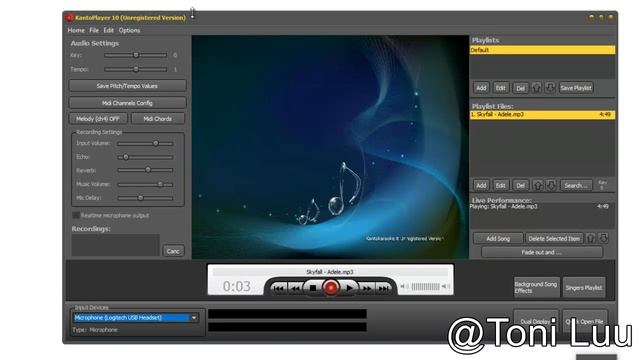Click the Canc button beside Recordings
640x360 pixels.
tap(173, 251)
